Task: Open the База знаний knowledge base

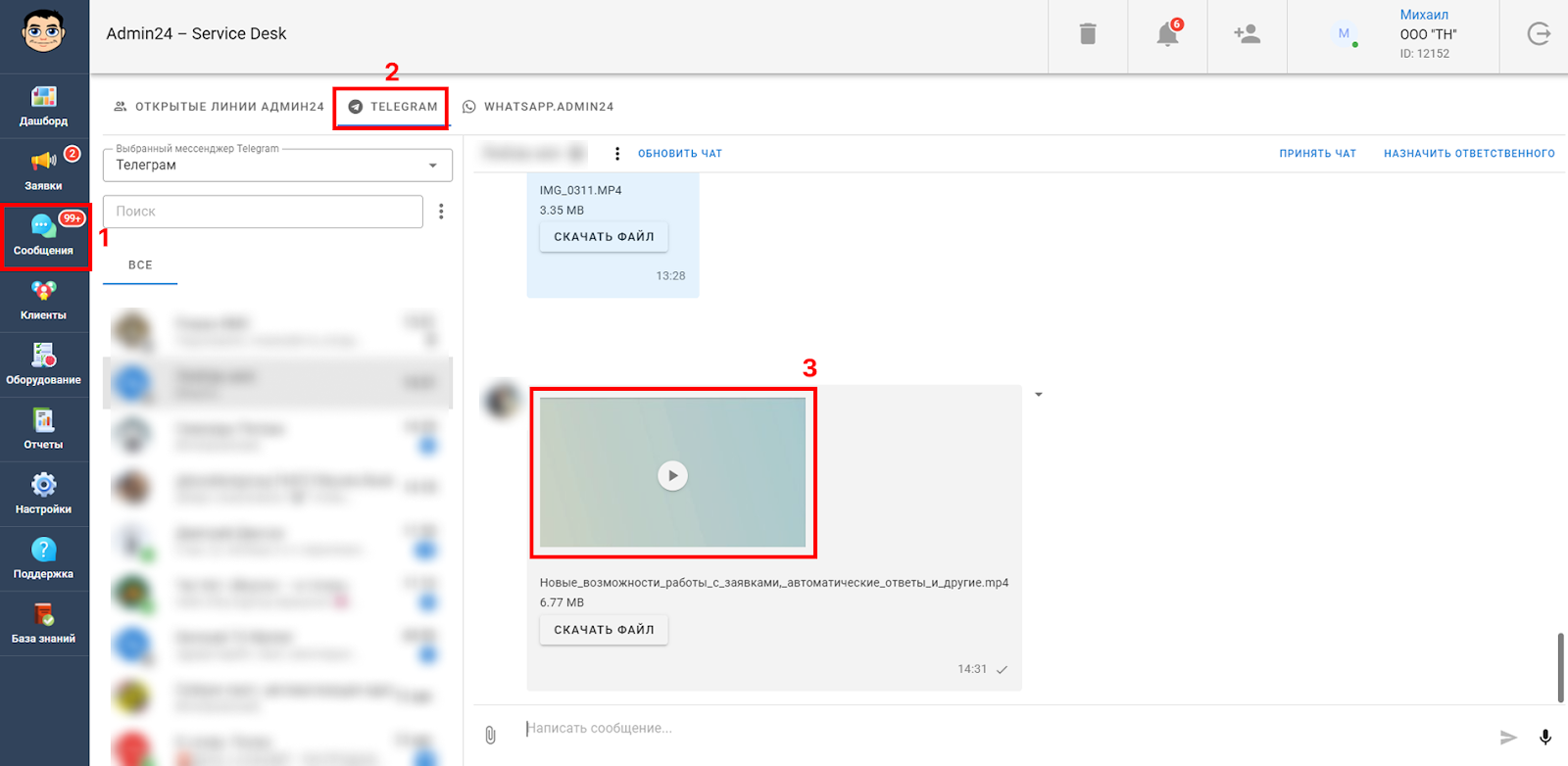Action: (44, 624)
